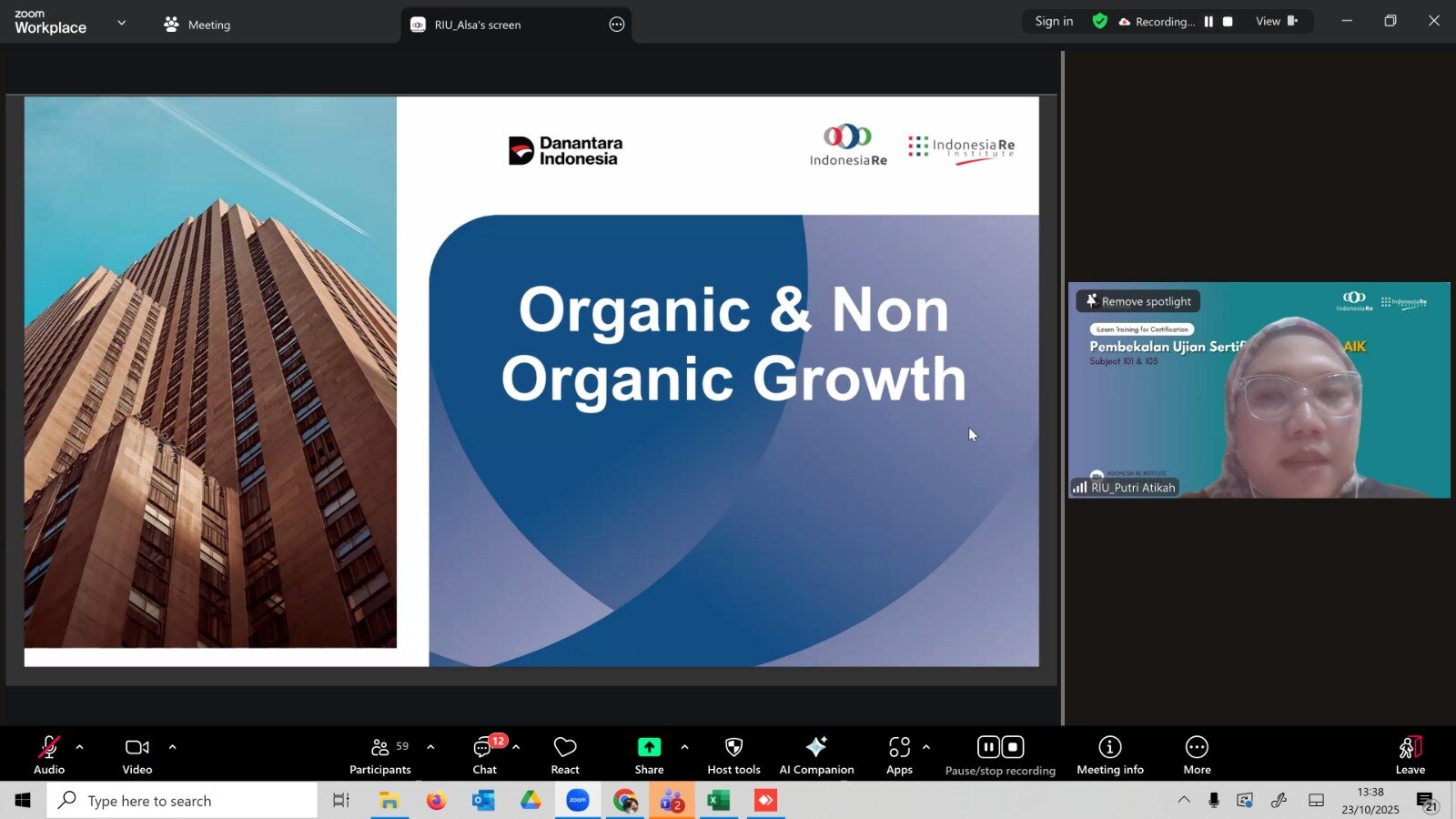Open the Apps icon
This screenshot has height=819, width=1456.
coord(899,747)
